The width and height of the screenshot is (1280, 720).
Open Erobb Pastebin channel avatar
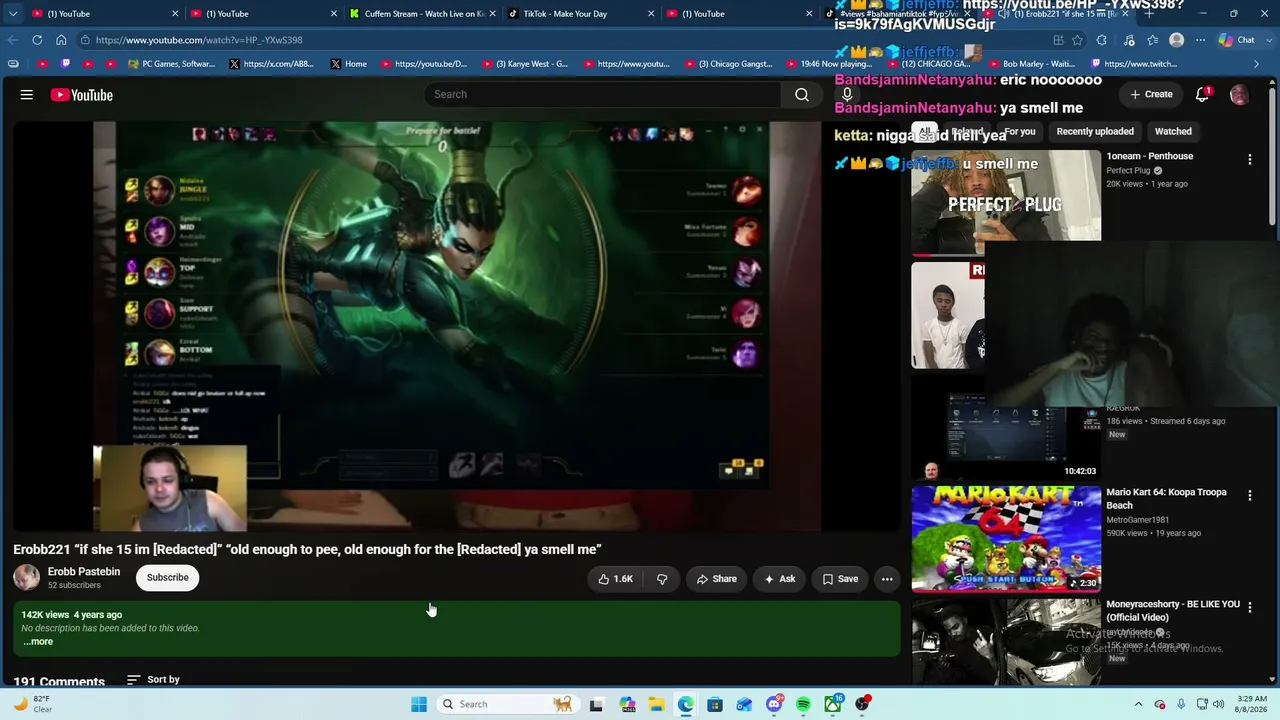point(27,577)
